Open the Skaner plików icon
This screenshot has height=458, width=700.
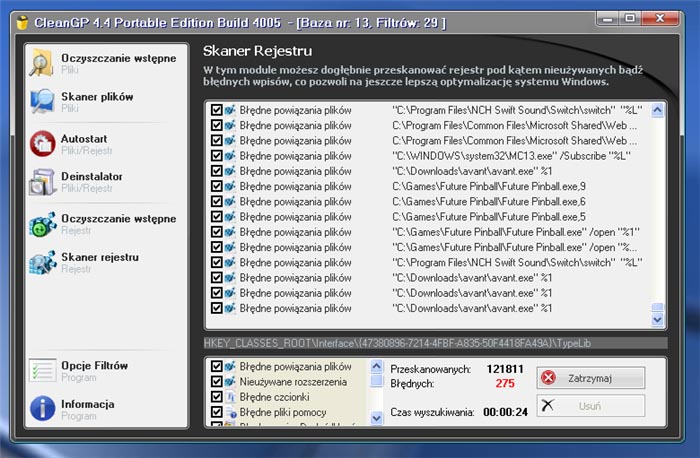pos(42,101)
